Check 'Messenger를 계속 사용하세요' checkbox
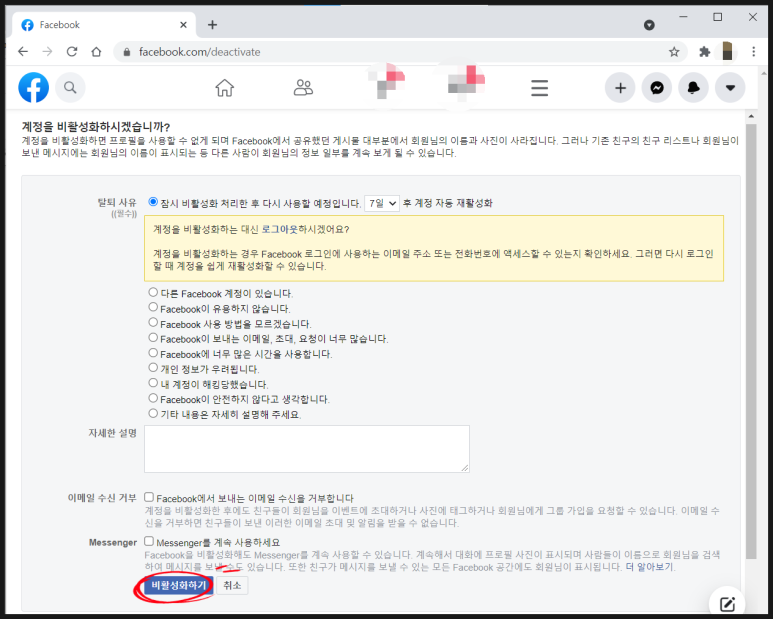Image resolution: width=773 pixels, height=619 pixels. 149,541
